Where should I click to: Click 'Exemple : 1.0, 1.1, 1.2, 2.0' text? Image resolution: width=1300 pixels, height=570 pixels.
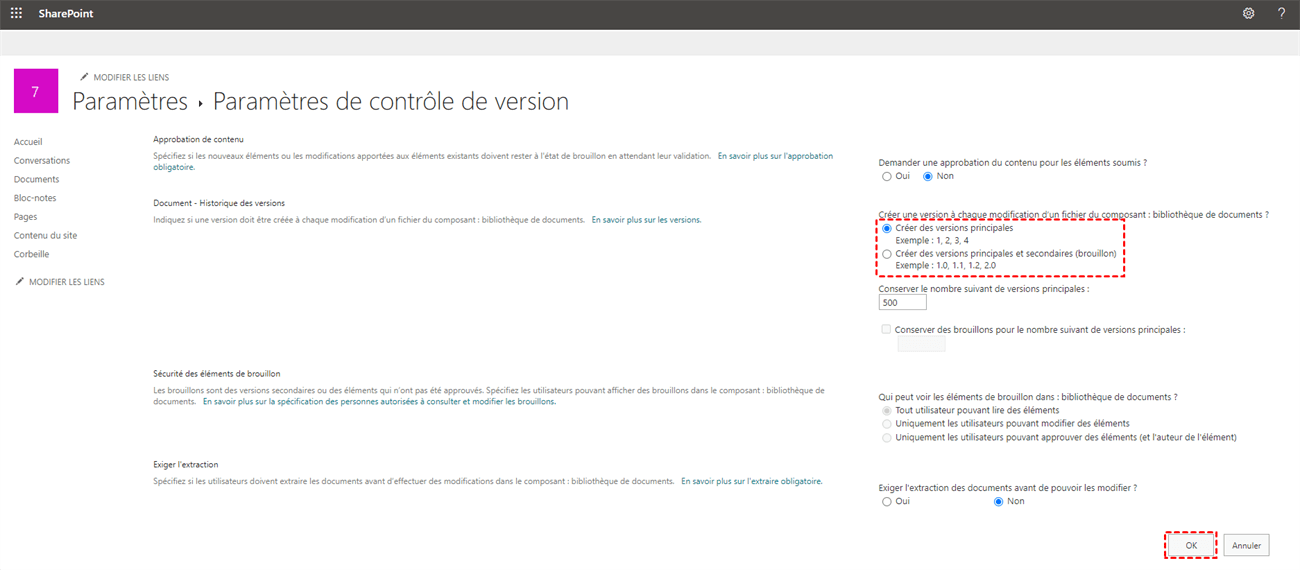947,266
